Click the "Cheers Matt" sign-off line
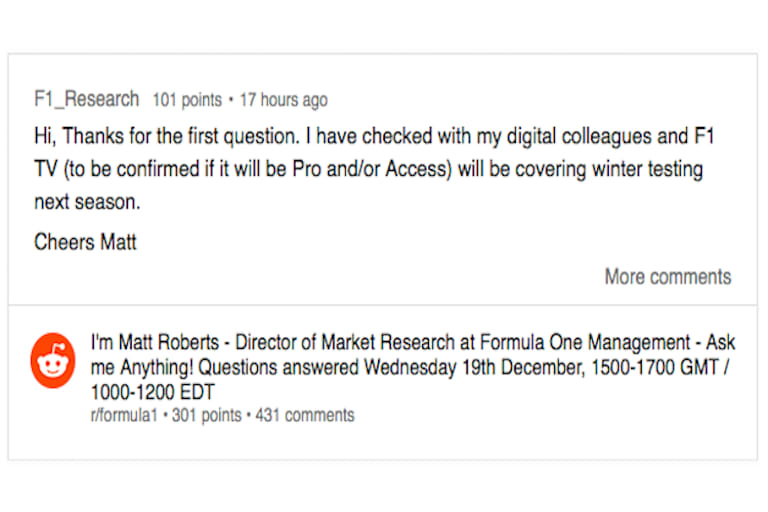 (x=85, y=241)
